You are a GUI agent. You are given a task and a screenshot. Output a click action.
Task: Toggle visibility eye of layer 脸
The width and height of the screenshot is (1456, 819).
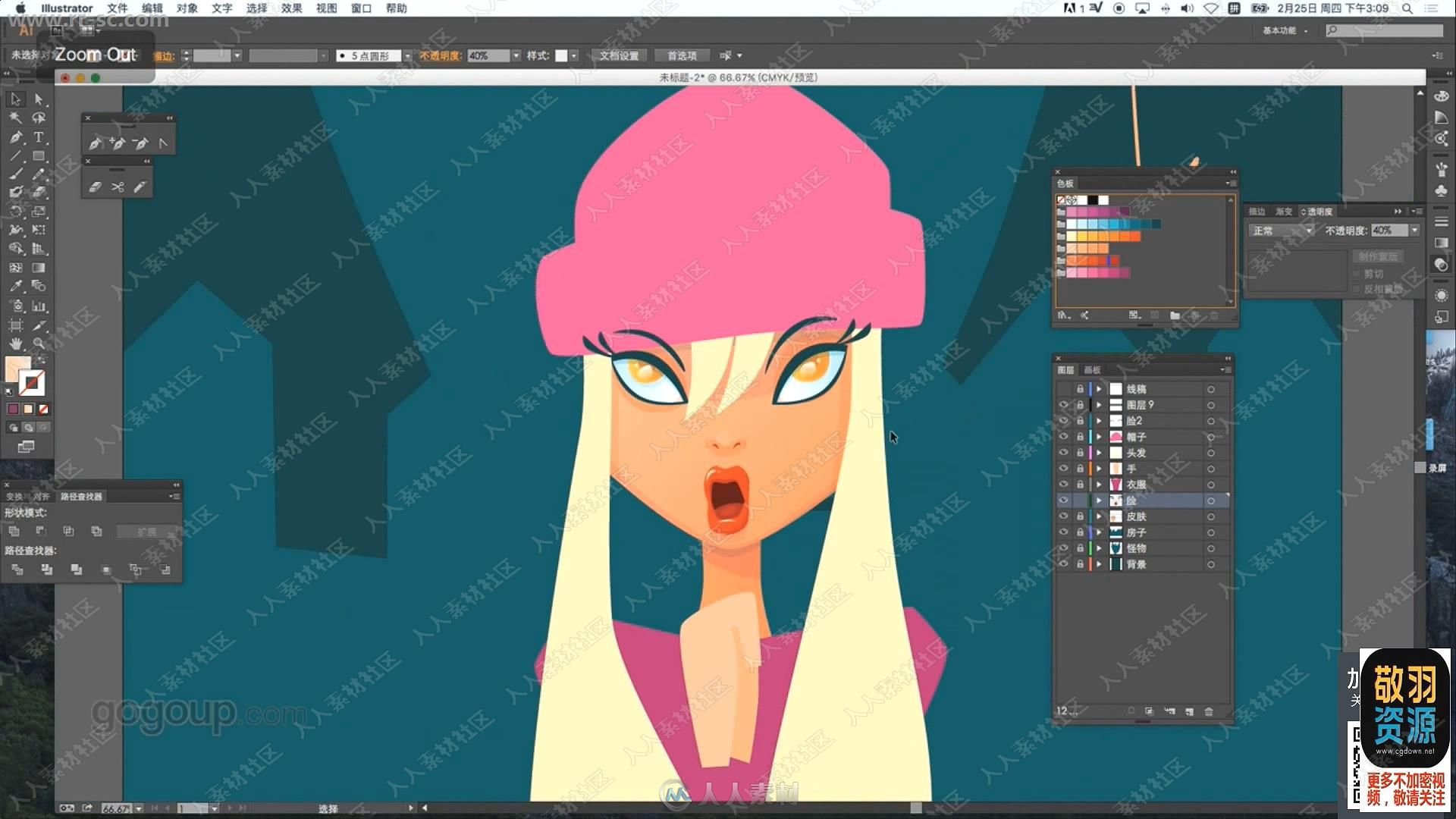coord(1063,500)
